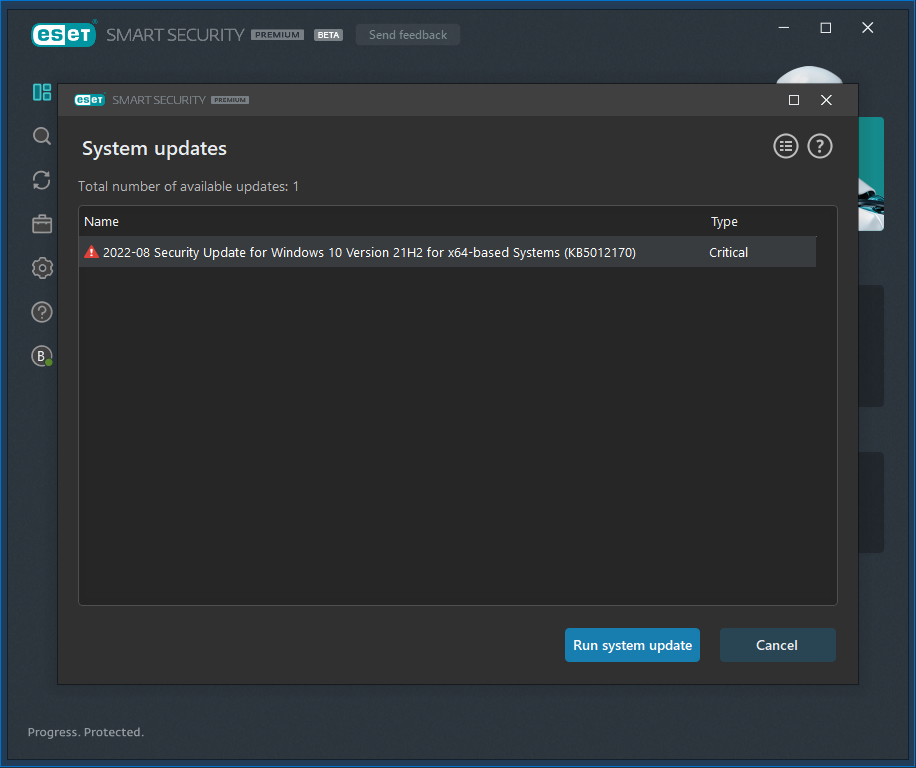Viewport: 916px width, 768px height.
Task: Maximize the System updates dialog
Action: 794,100
